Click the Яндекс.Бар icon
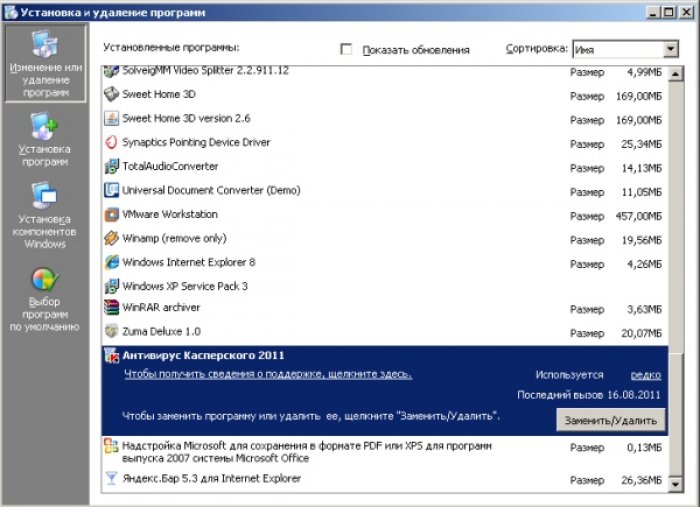700x507 pixels. click(x=111, y=478)
